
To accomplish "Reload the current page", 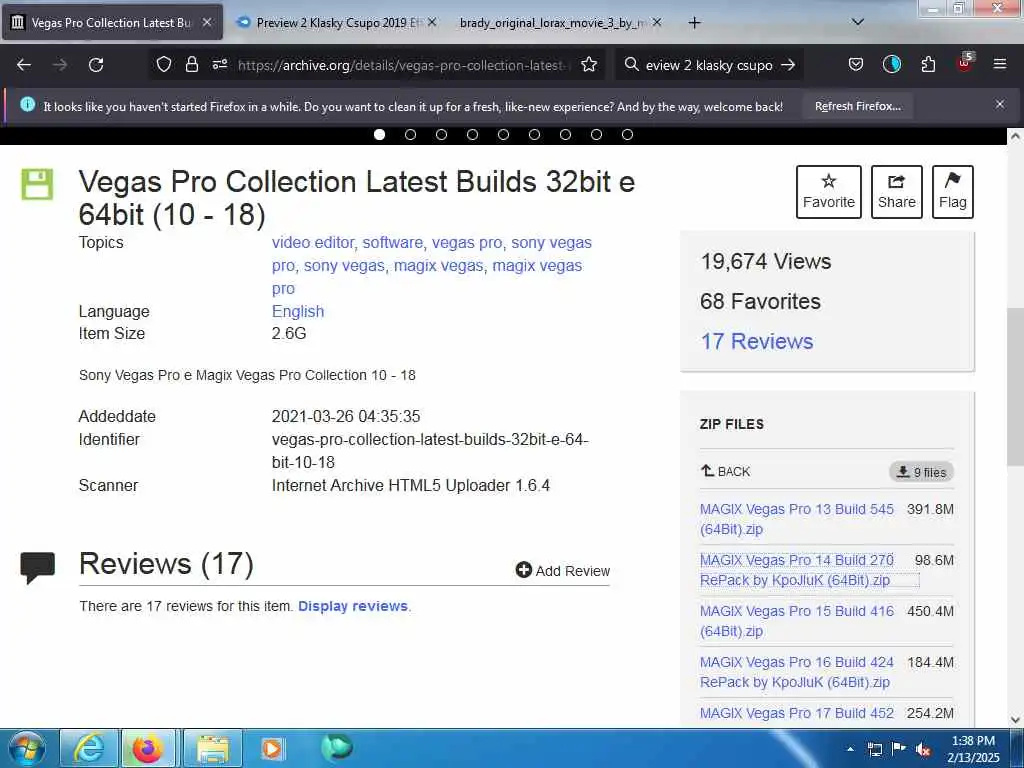I will 96,65.
